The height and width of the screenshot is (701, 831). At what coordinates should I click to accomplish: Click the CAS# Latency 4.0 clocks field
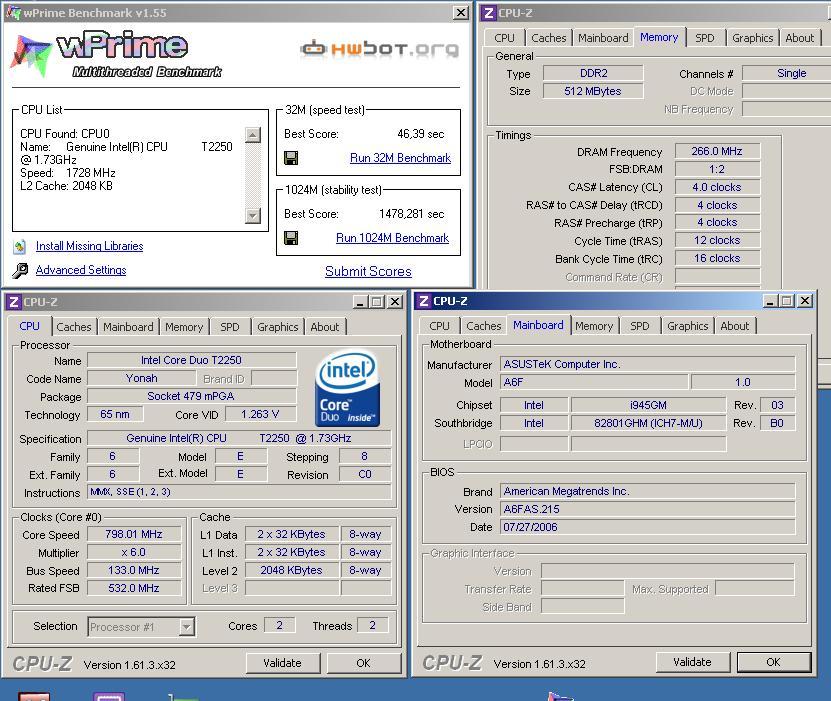tap(717, 188)
